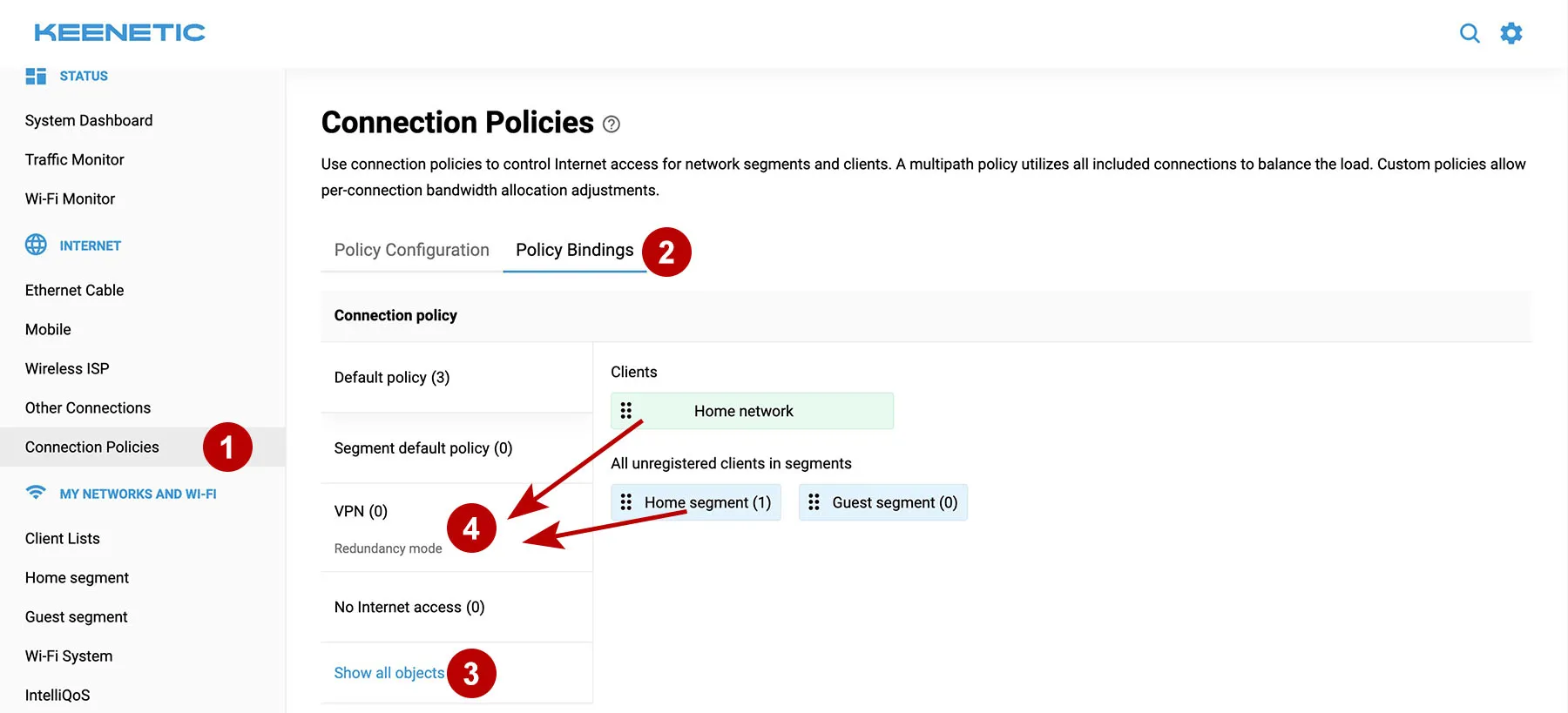Click the Guest segment drag handle
This screenshot has width=1568, height=713.
click(814, 502)
